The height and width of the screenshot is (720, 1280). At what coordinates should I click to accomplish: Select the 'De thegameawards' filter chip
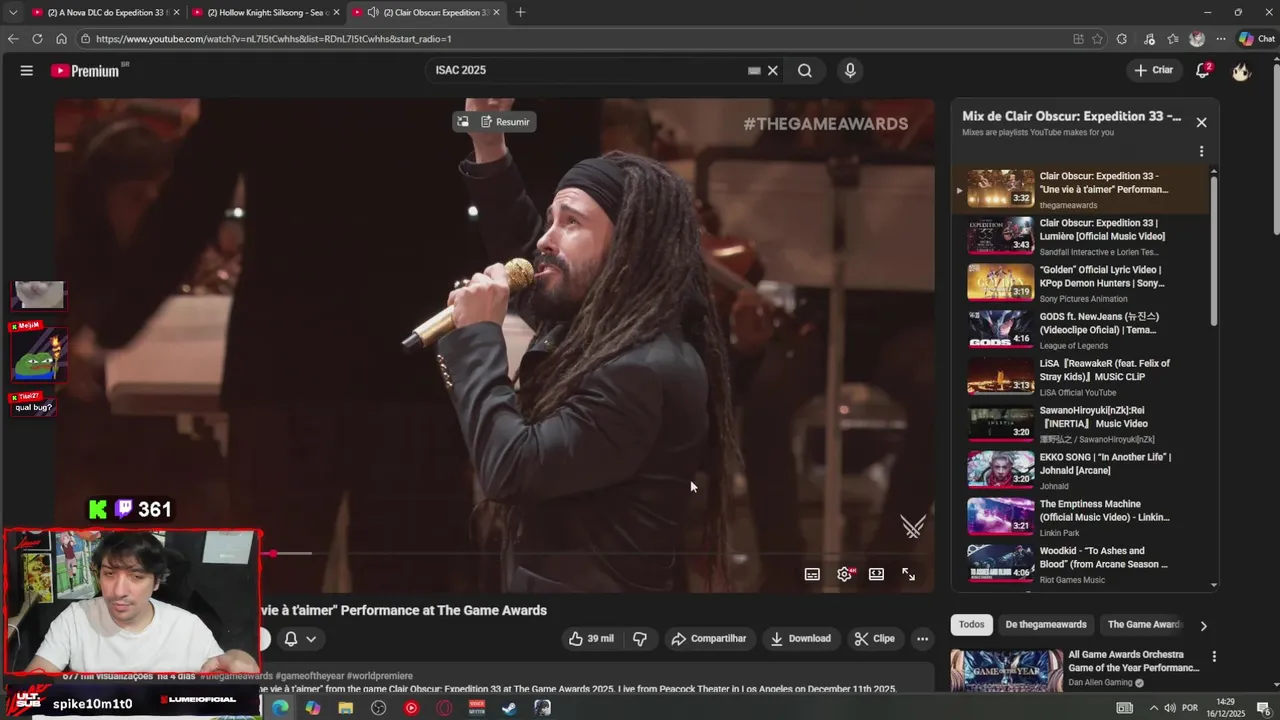[x=1046, y=624]
